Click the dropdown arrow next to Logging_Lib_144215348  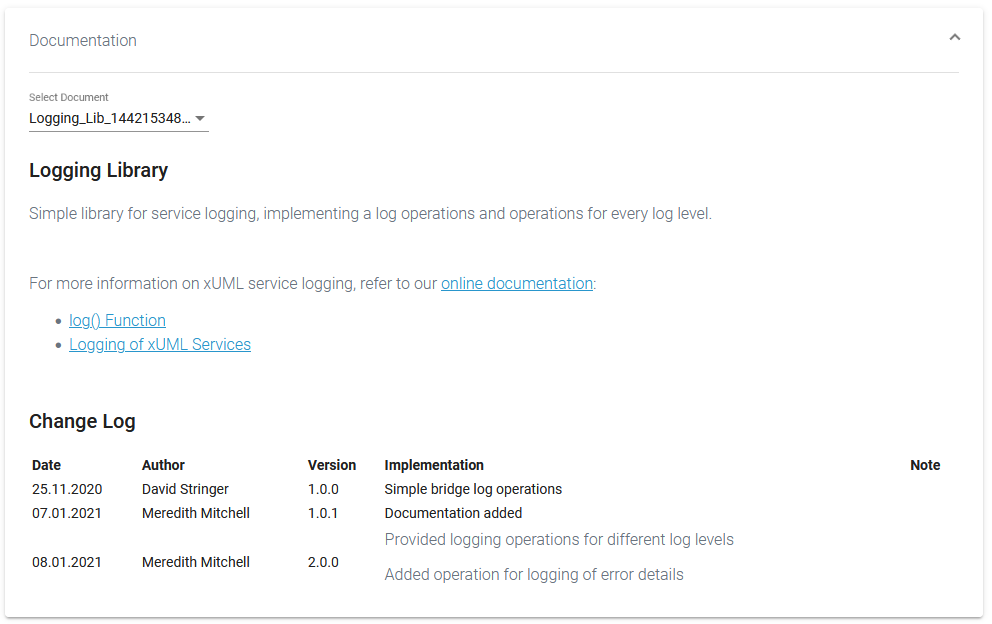coord(201,118)
